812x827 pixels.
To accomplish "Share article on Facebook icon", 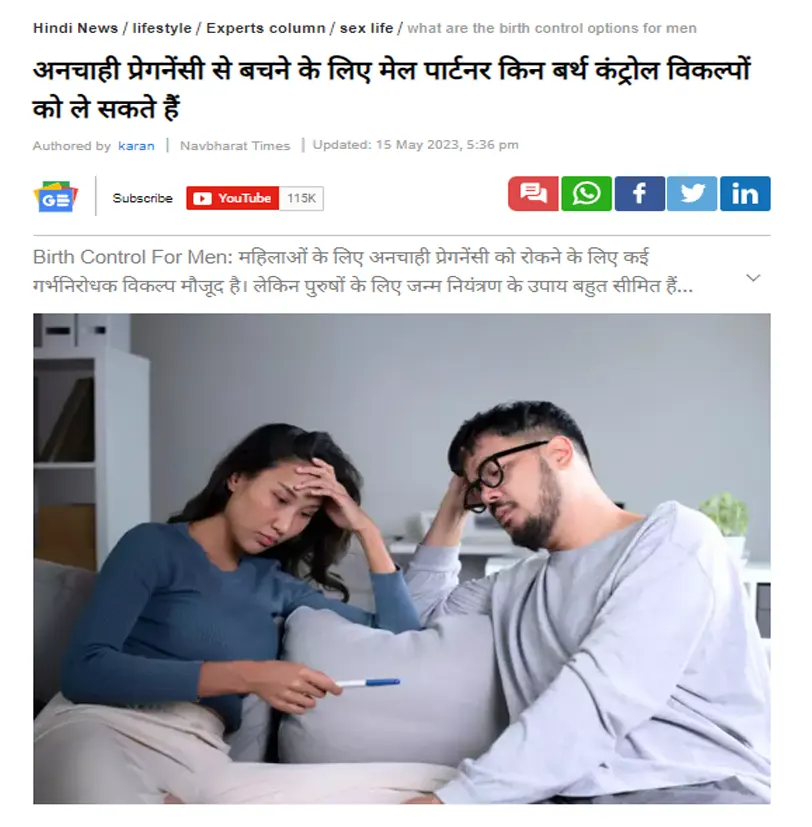I will pos(640,194).
